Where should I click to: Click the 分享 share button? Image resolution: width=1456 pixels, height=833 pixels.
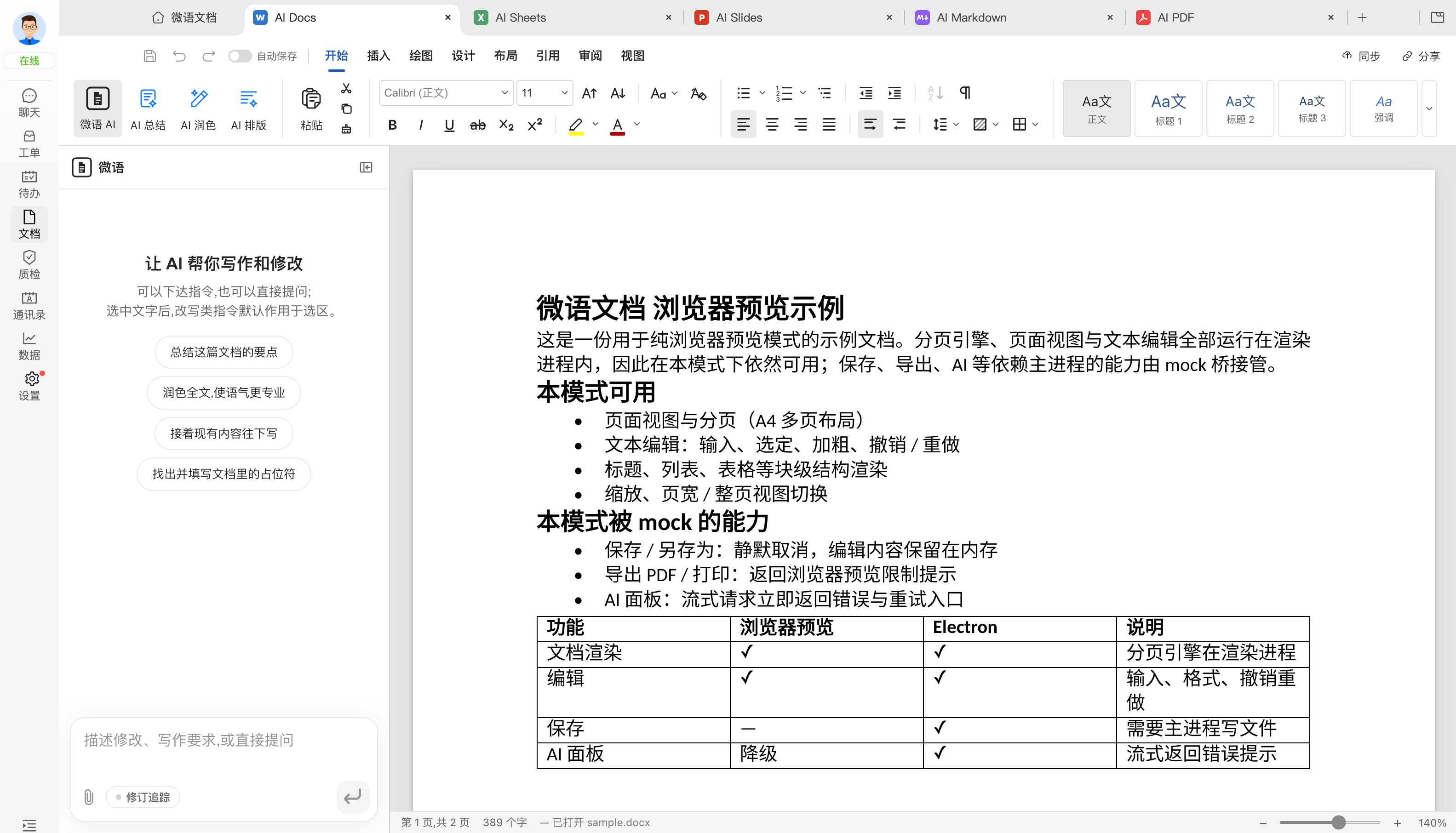[1421, 56]
